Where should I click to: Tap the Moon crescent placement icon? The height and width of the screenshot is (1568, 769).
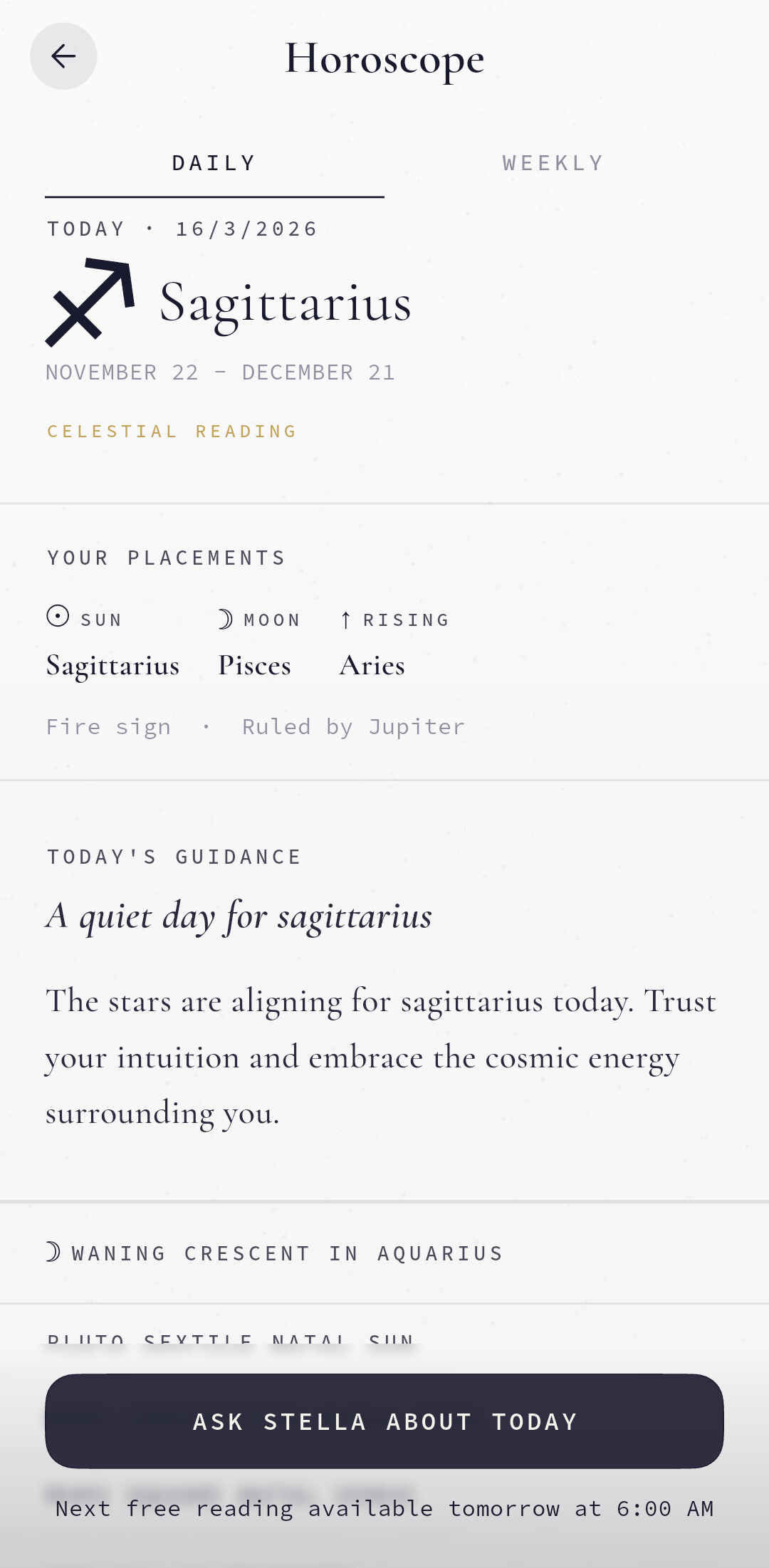[x=225, y=620]
